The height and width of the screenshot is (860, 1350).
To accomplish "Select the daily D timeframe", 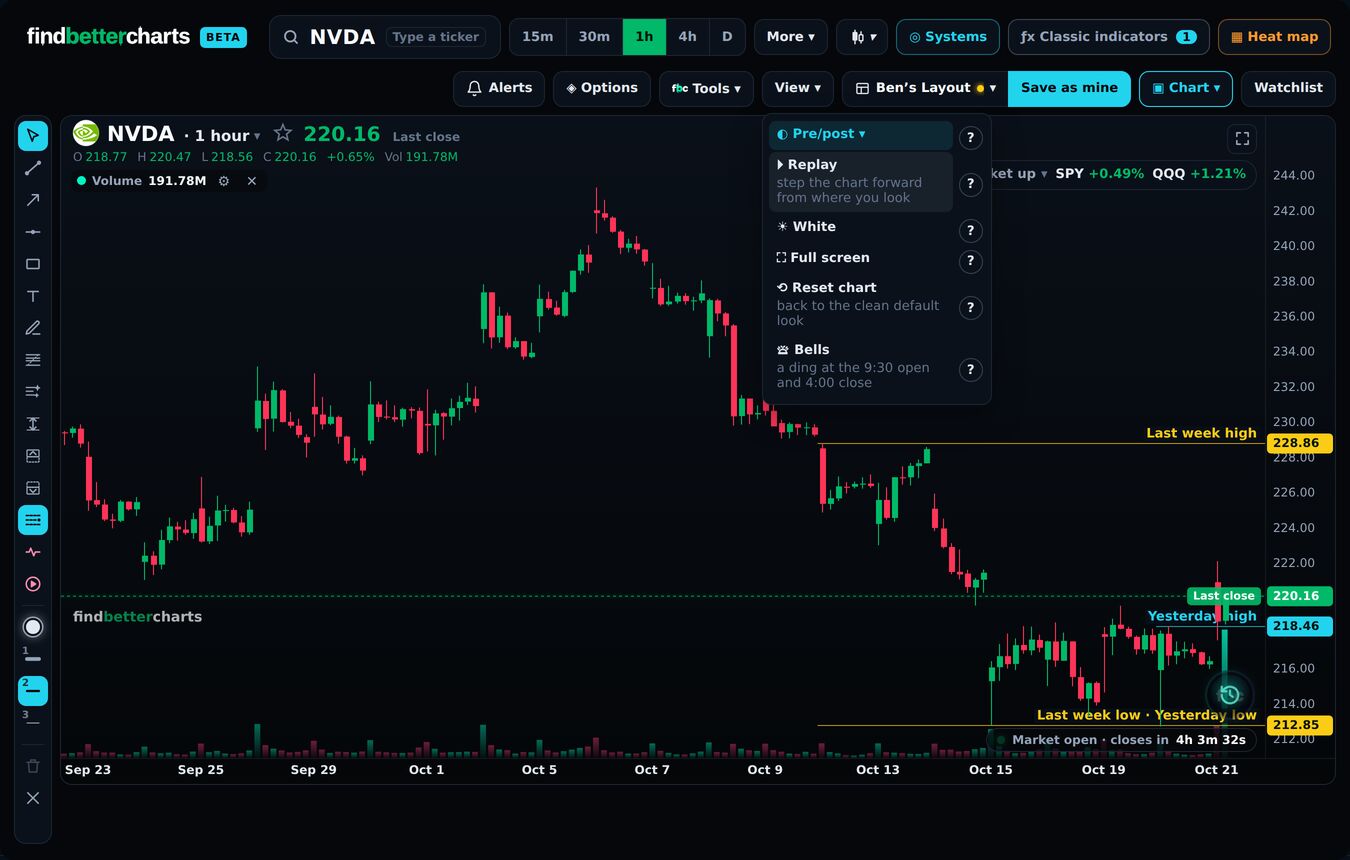I will 727,37.
